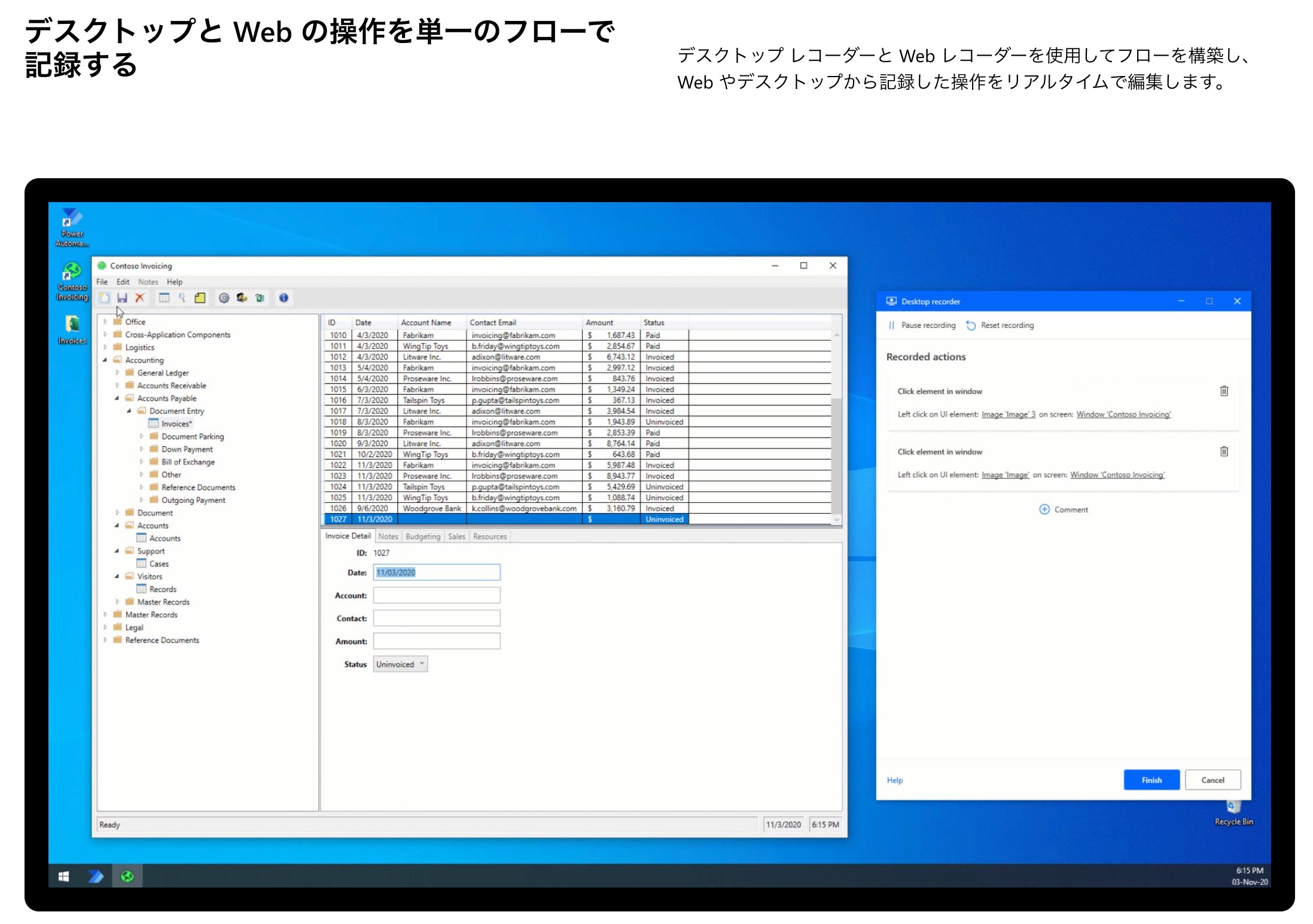Click the invoice table's vertical scrollbar

(836, 427)
